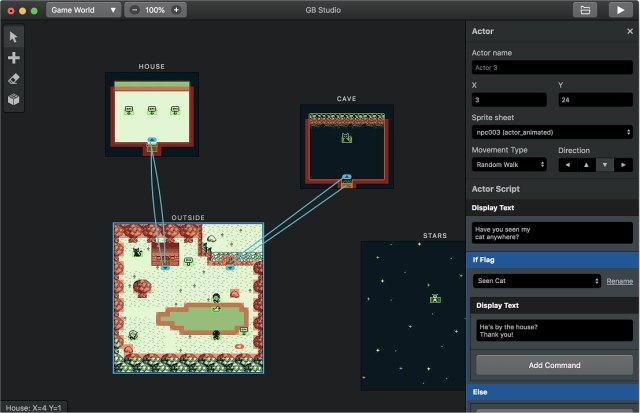The image size is (640, 413).
Task: Select the actor in Stars scene
Action: (x=436, y=299)
